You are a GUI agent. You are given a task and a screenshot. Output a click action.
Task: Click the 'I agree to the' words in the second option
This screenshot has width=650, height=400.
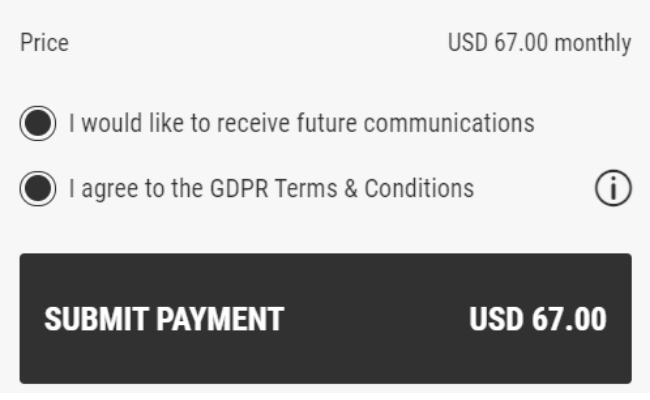(x=136, y=189)
